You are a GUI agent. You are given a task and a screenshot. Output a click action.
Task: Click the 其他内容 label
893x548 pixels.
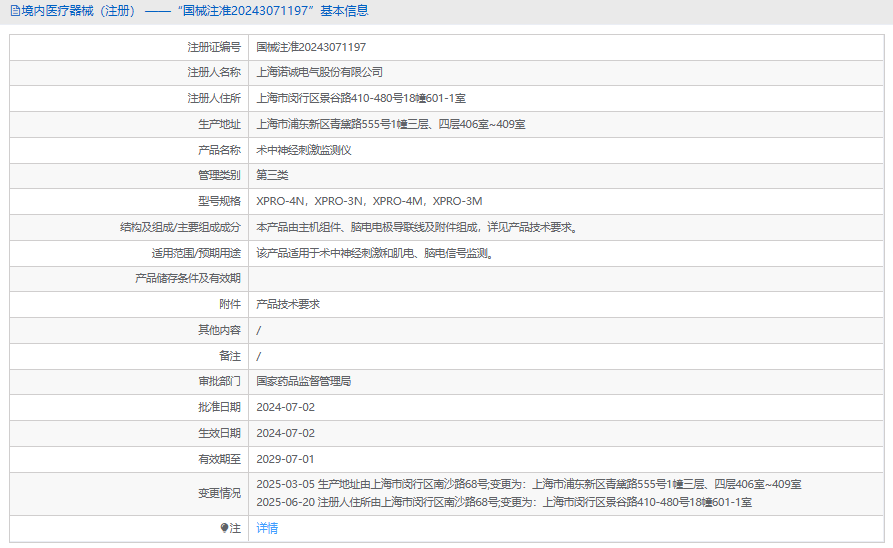click(219, 330)
